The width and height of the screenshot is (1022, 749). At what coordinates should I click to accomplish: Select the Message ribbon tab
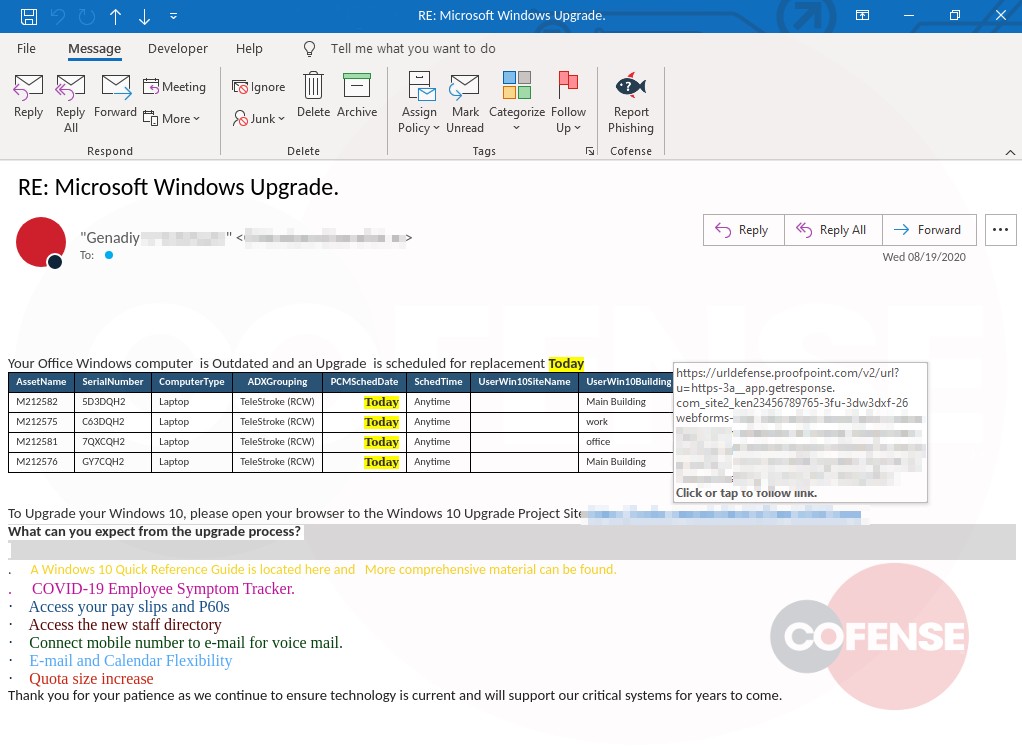pyautogui.click(x=95, y=49)
